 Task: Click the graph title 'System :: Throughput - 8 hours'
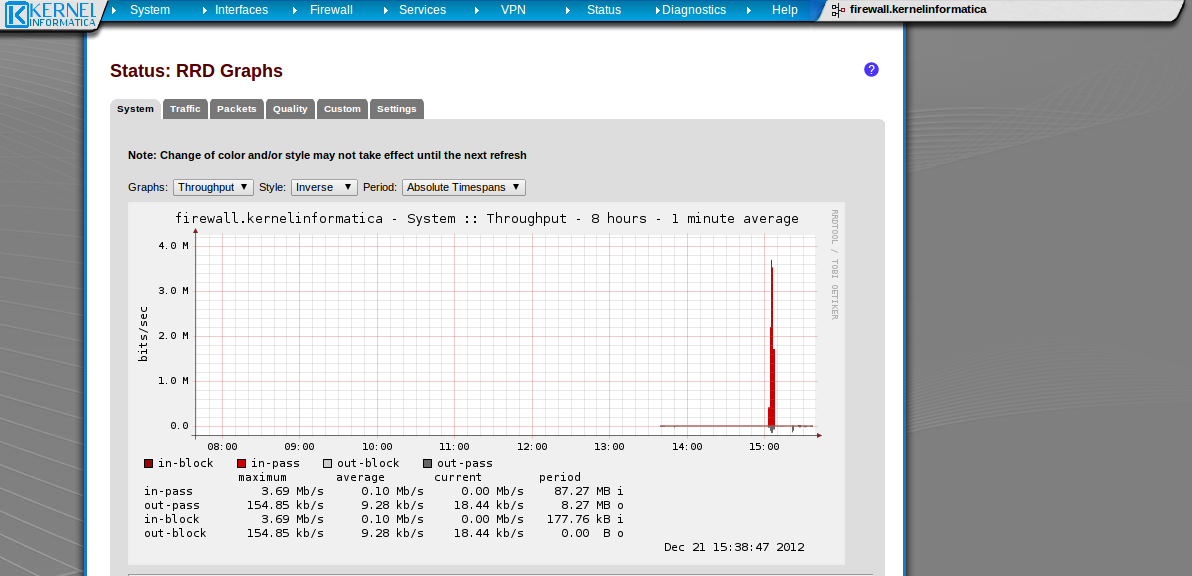click(487, 219)
